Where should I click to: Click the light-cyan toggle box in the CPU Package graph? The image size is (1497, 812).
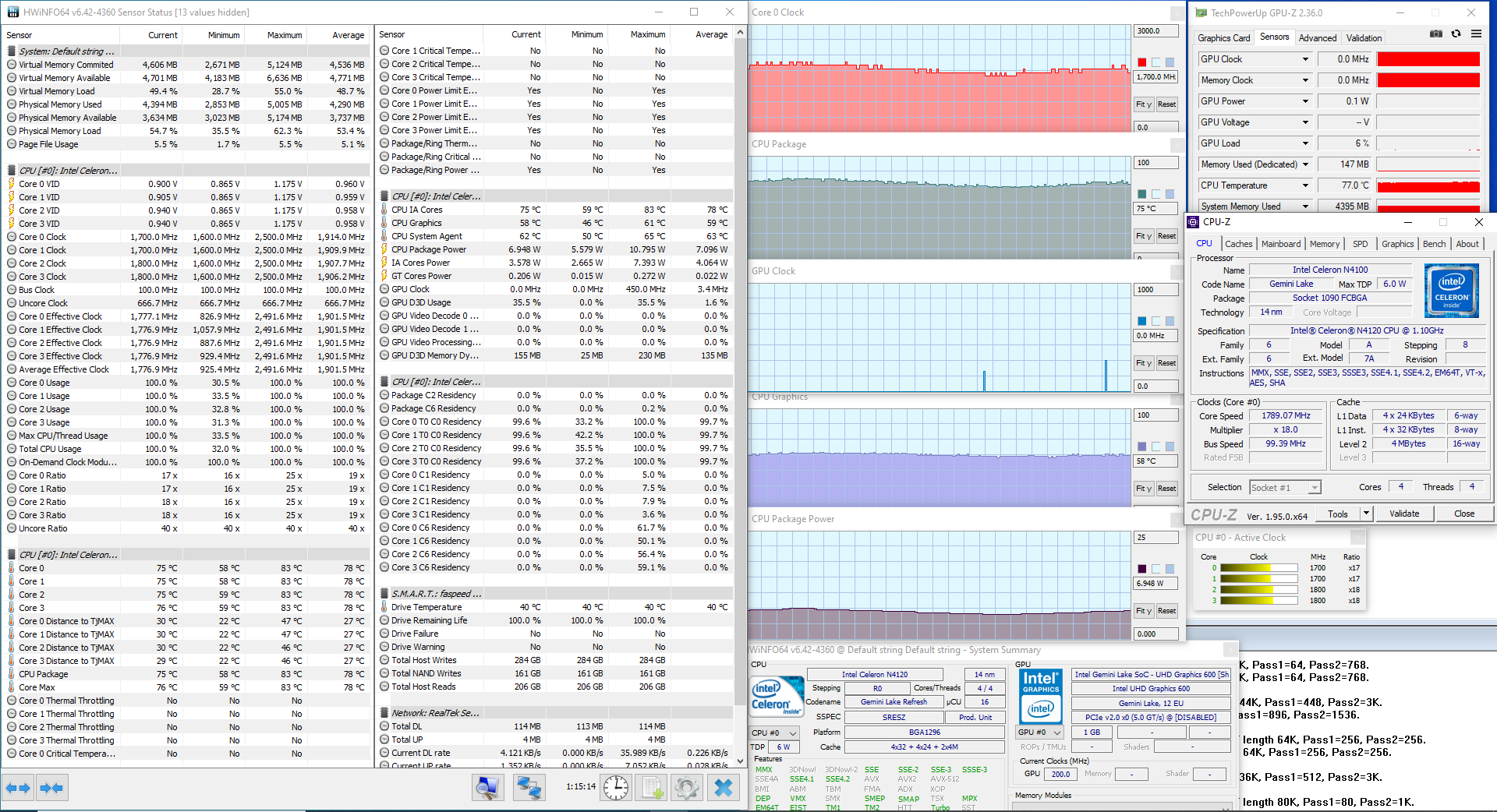click(x=1155, y=194)
